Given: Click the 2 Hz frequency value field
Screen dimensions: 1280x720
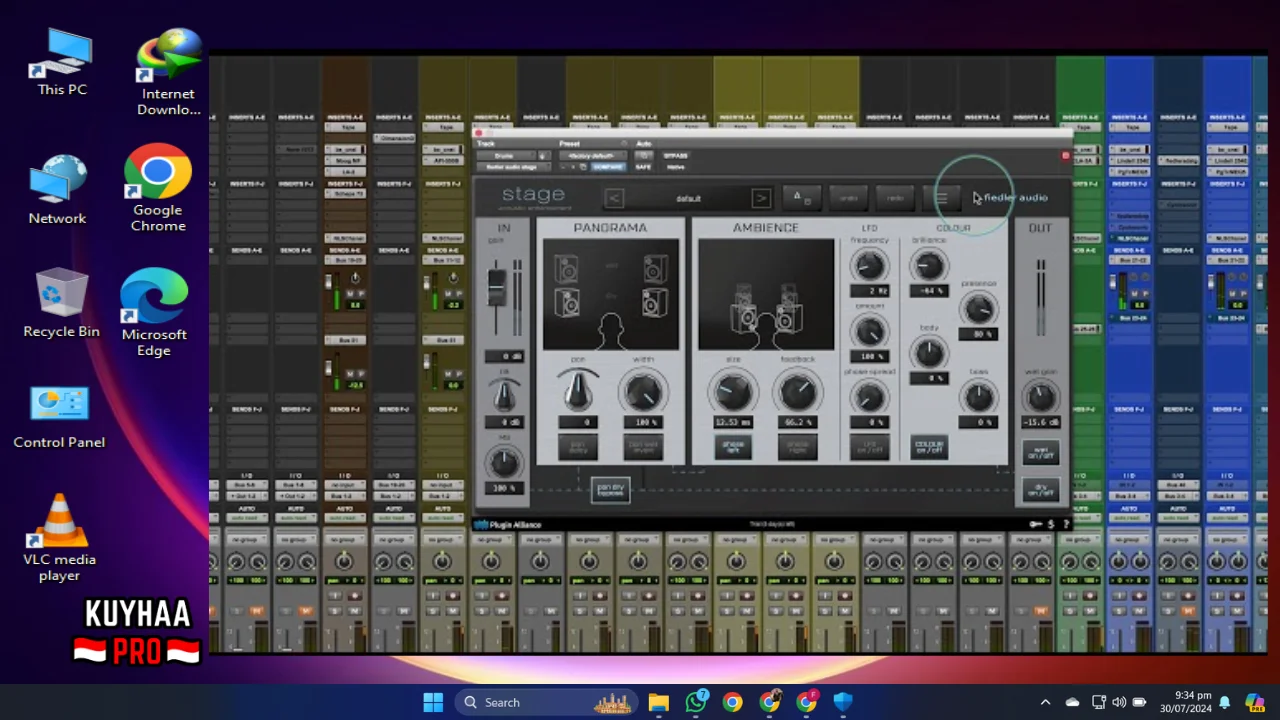Looking at the screenshot, I should pos(869,291).
